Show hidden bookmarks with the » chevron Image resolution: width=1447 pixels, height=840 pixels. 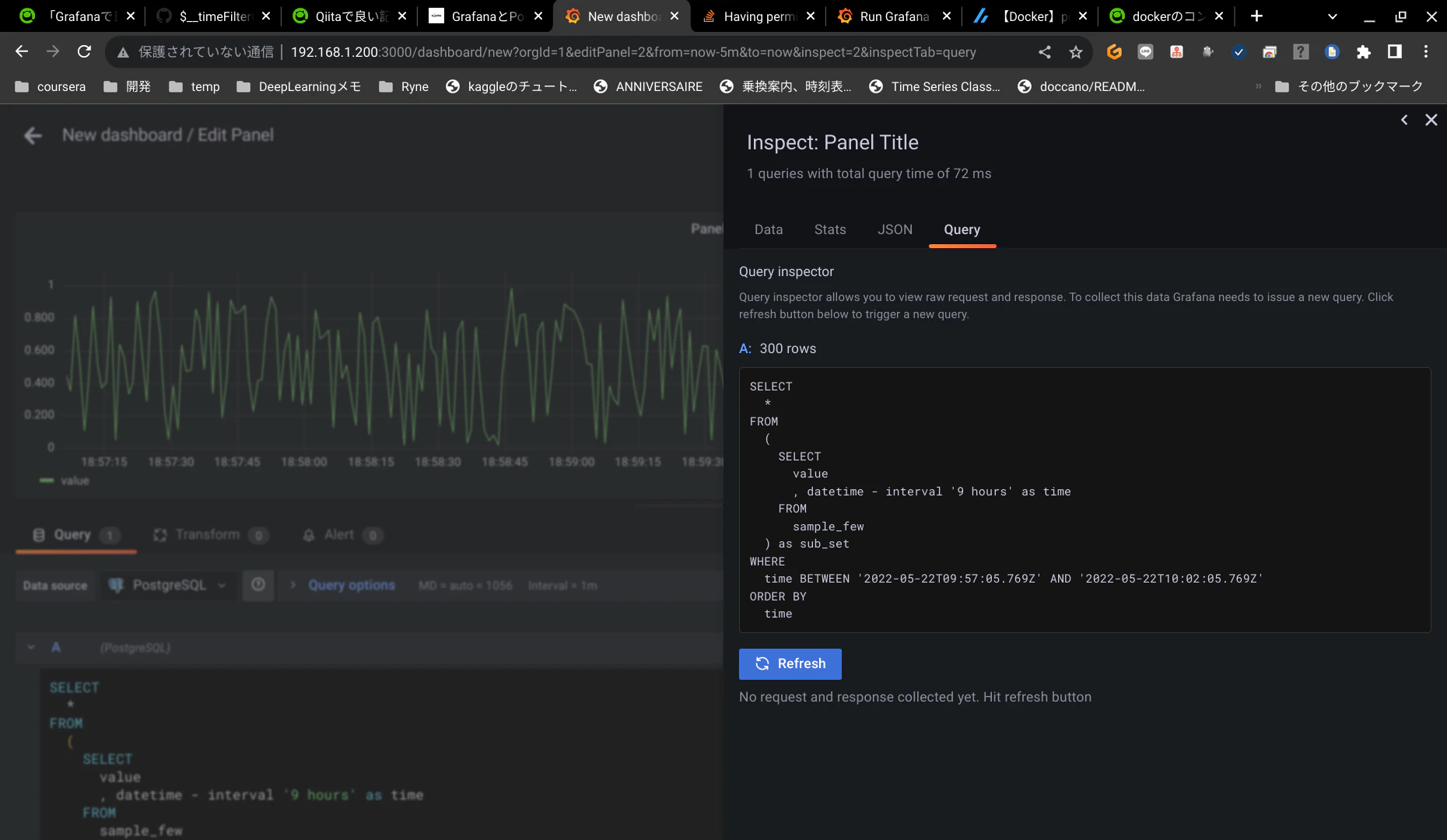[x=1258, y=86]
